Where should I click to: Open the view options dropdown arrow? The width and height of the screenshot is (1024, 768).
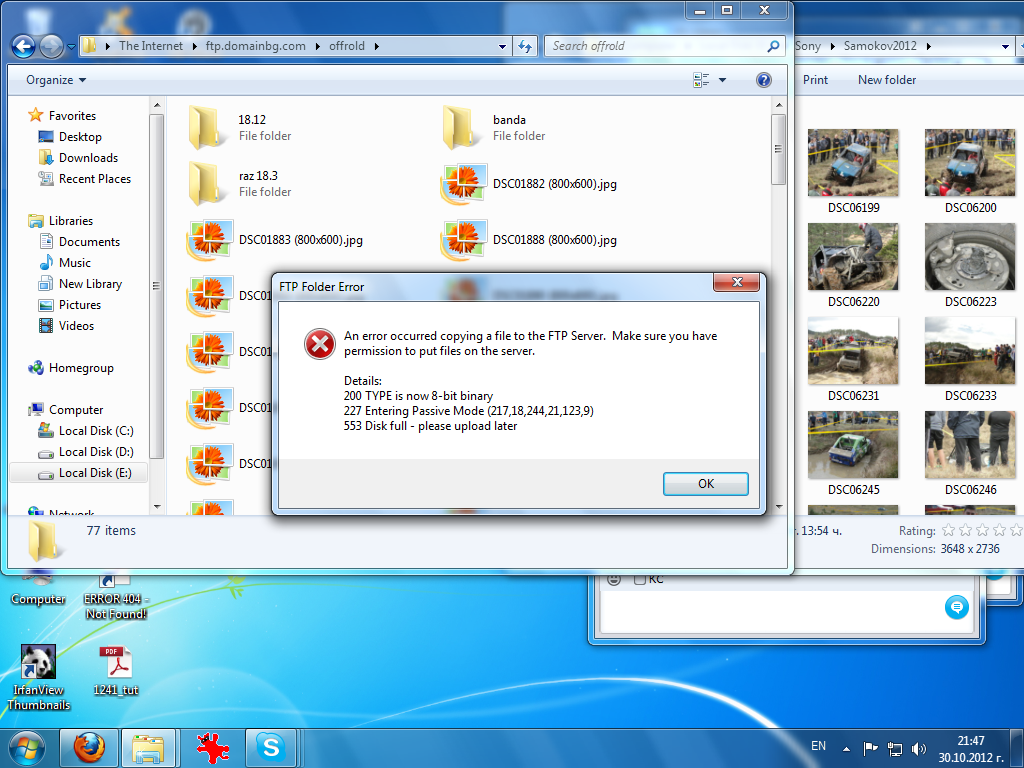click(722, 80)
